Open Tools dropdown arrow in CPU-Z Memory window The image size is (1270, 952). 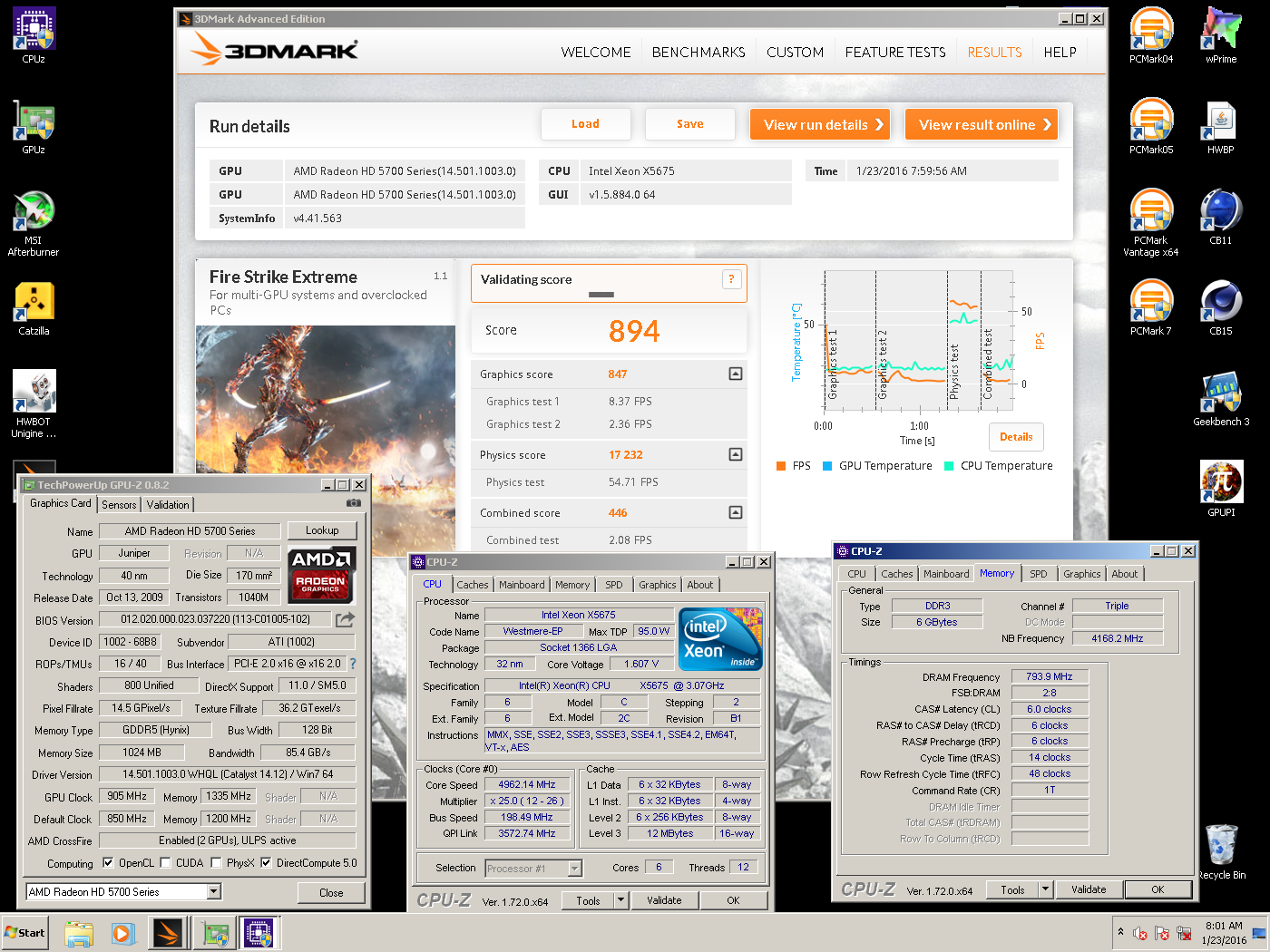click(1045, 889)
